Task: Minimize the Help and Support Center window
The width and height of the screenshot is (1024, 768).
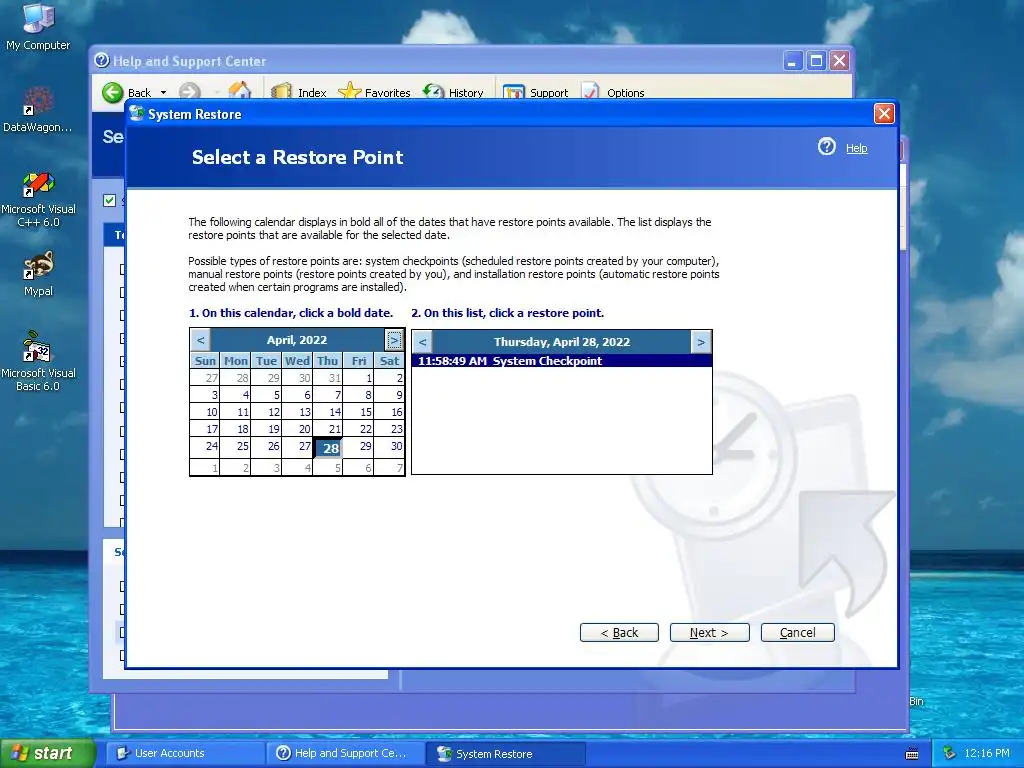Action: tap(792, 61)
